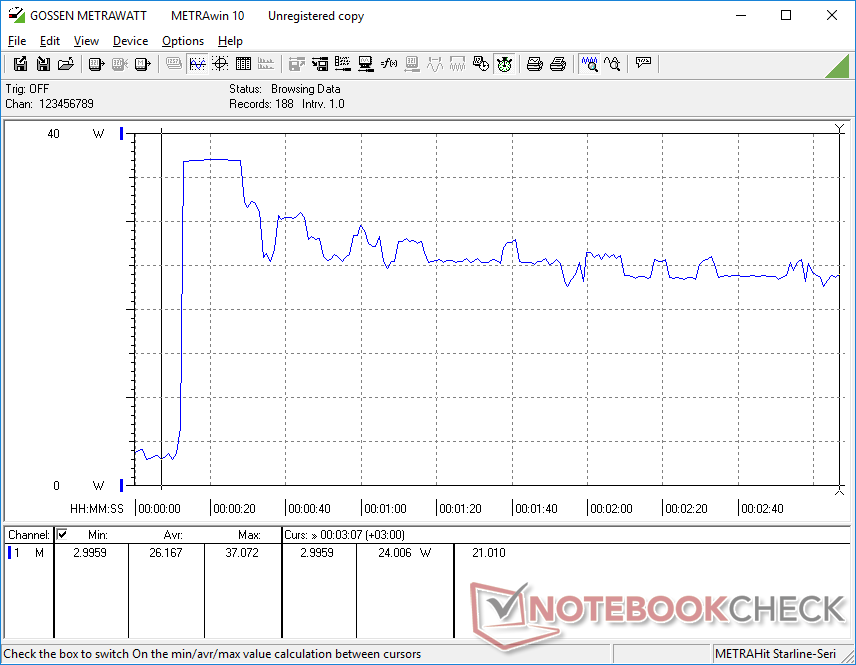Click the load configuration floppy icon
The height and width of the screenshot is (665, 856).
[x=320, y=64]
